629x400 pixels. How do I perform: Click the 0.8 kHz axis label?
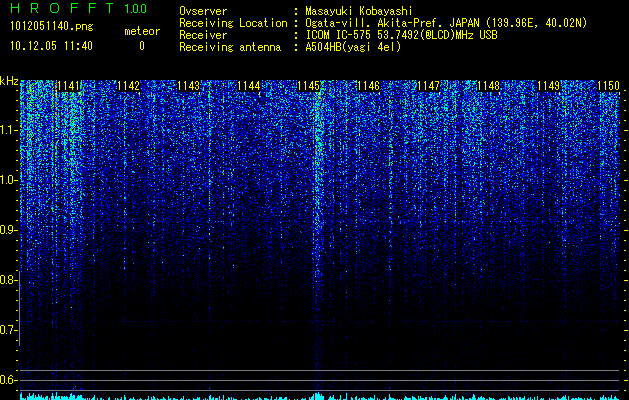(8, 280)
